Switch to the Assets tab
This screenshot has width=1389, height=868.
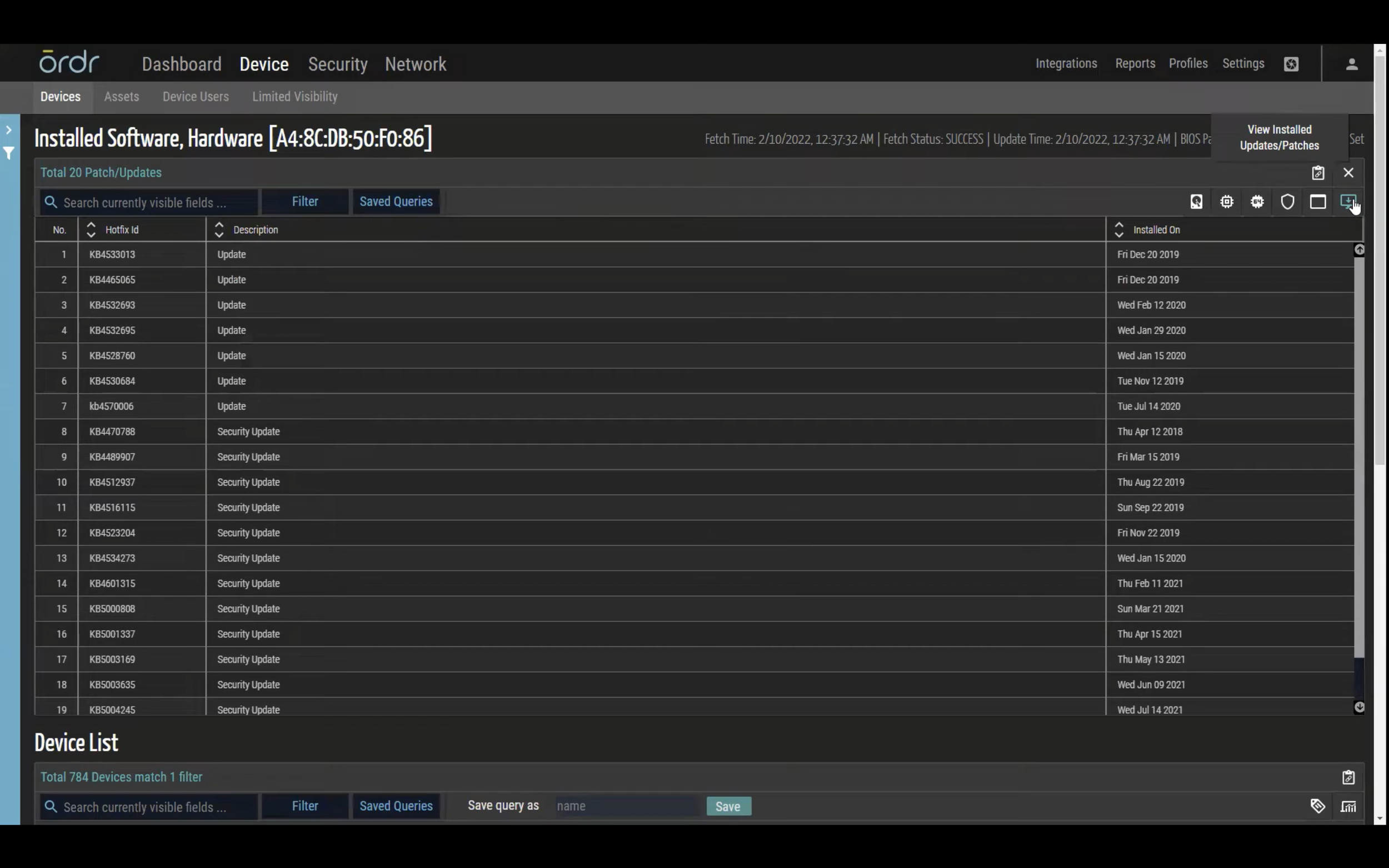coord(121,97)
